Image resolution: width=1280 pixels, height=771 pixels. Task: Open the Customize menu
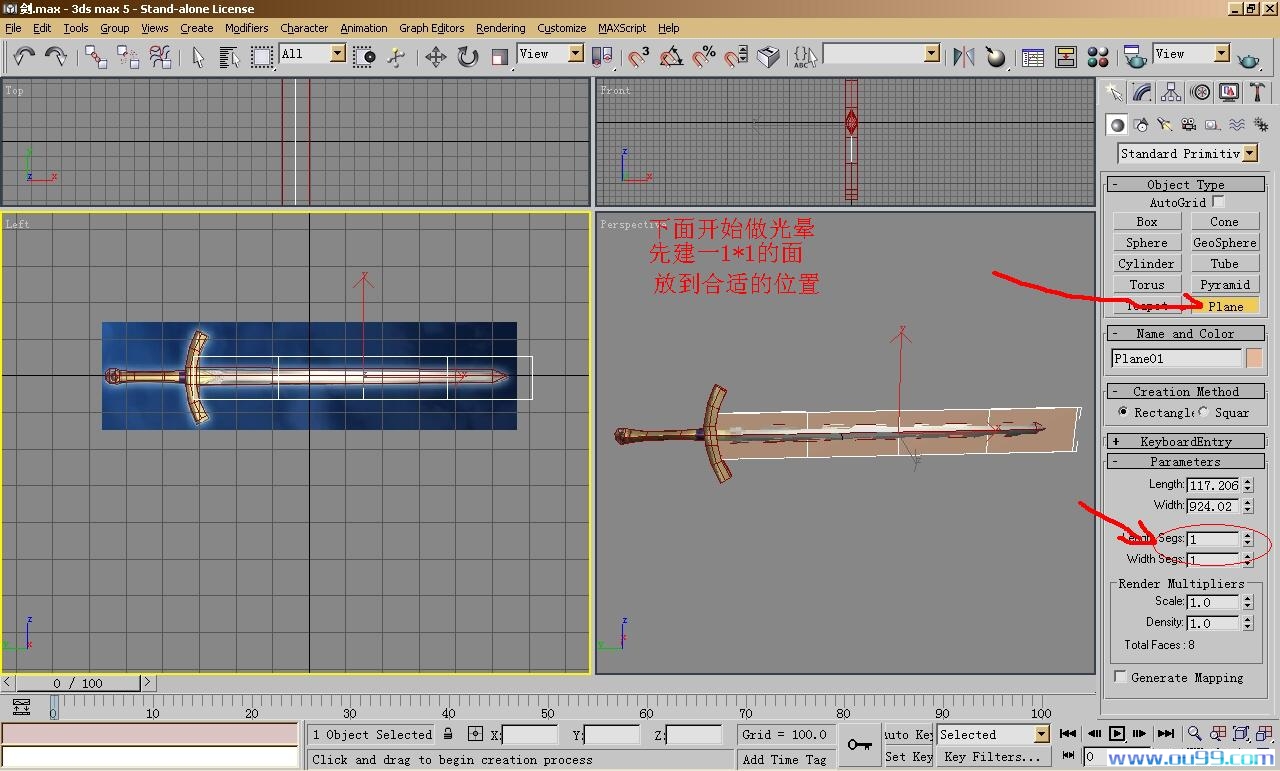pos(562,28)
